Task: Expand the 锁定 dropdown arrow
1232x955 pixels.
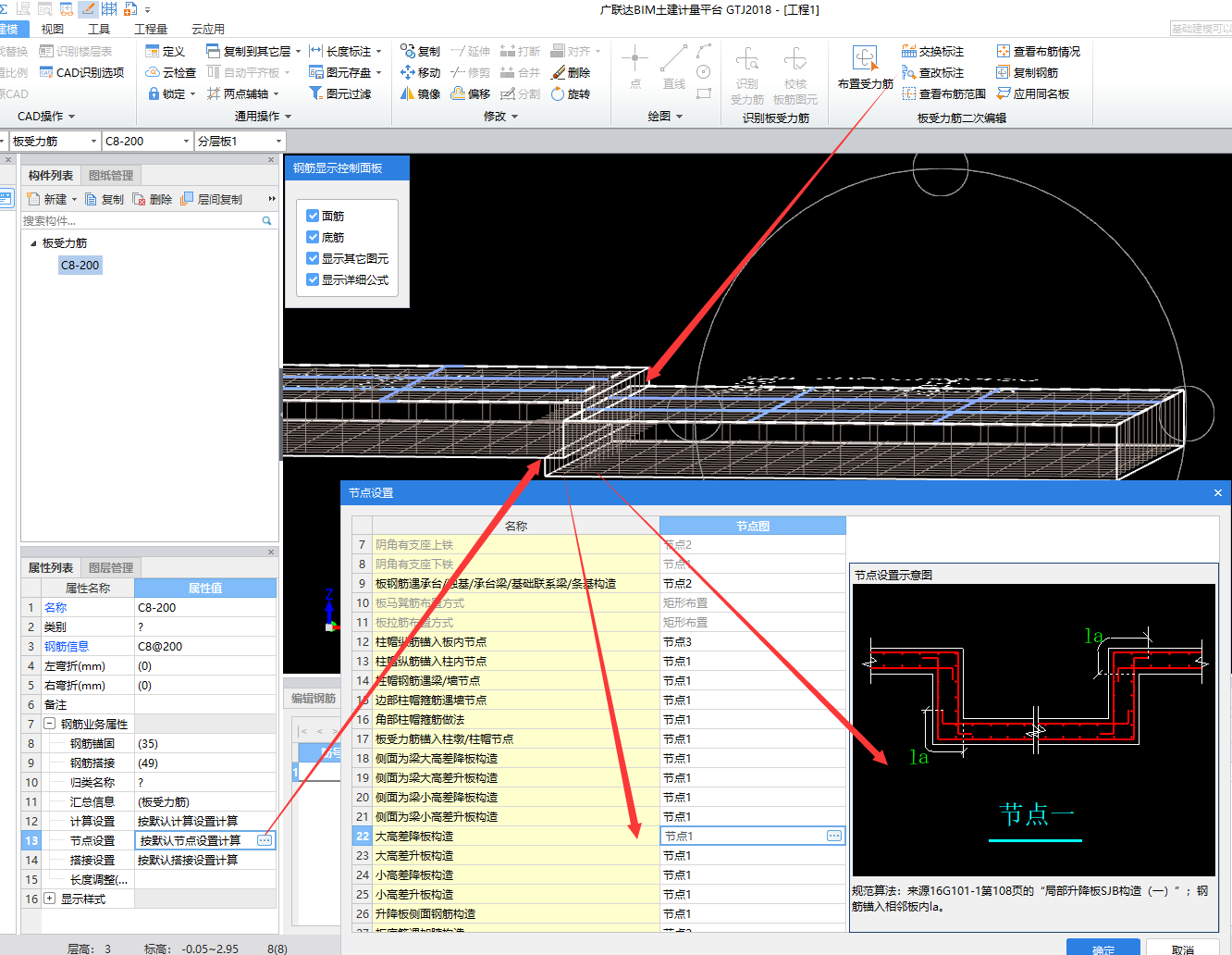Action: [192, 94]
